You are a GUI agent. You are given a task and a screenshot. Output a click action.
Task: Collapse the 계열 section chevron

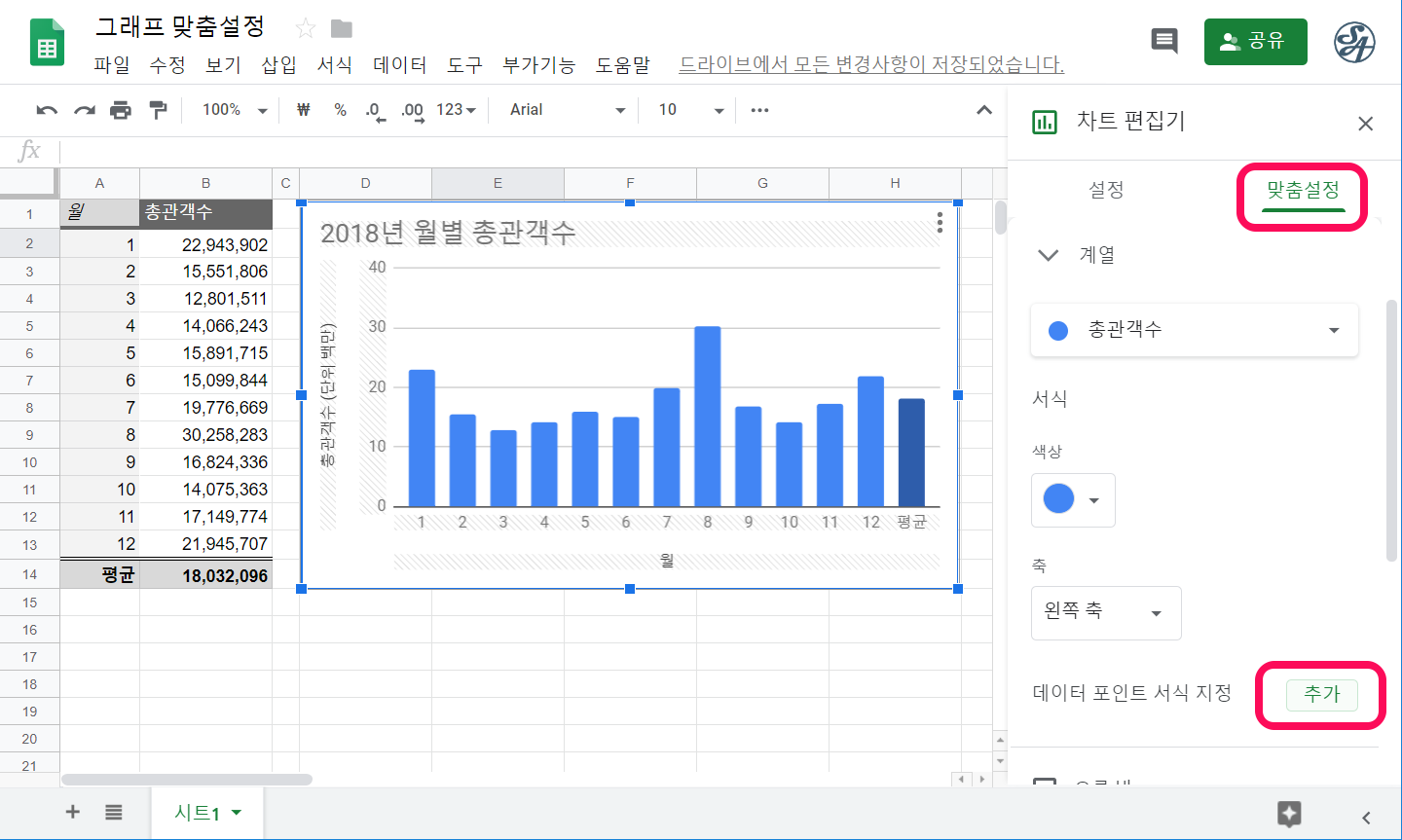click(x=1048, y=256)
